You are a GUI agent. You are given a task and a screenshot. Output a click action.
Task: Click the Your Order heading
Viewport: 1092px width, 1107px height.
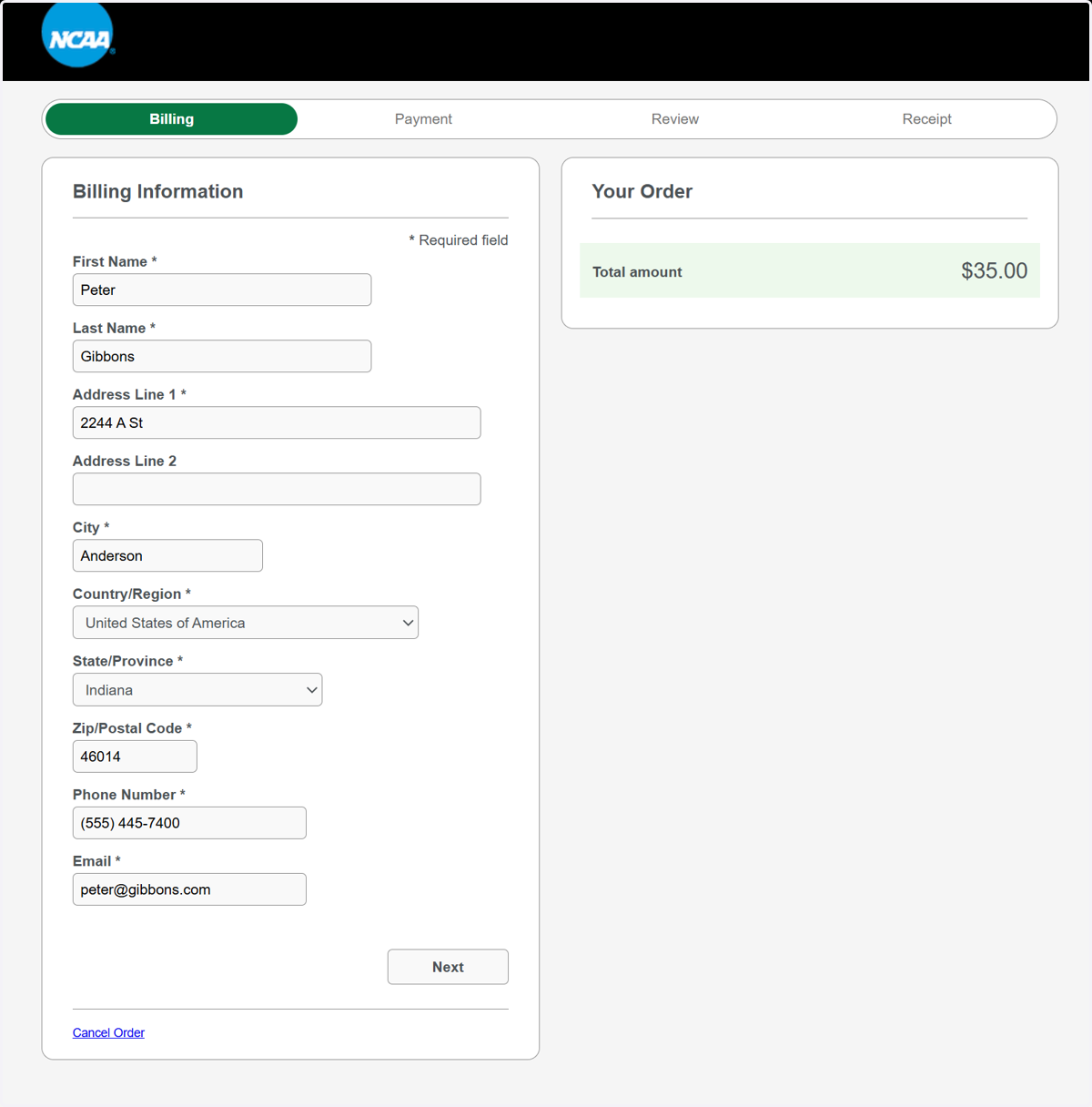tap(642, 191)
